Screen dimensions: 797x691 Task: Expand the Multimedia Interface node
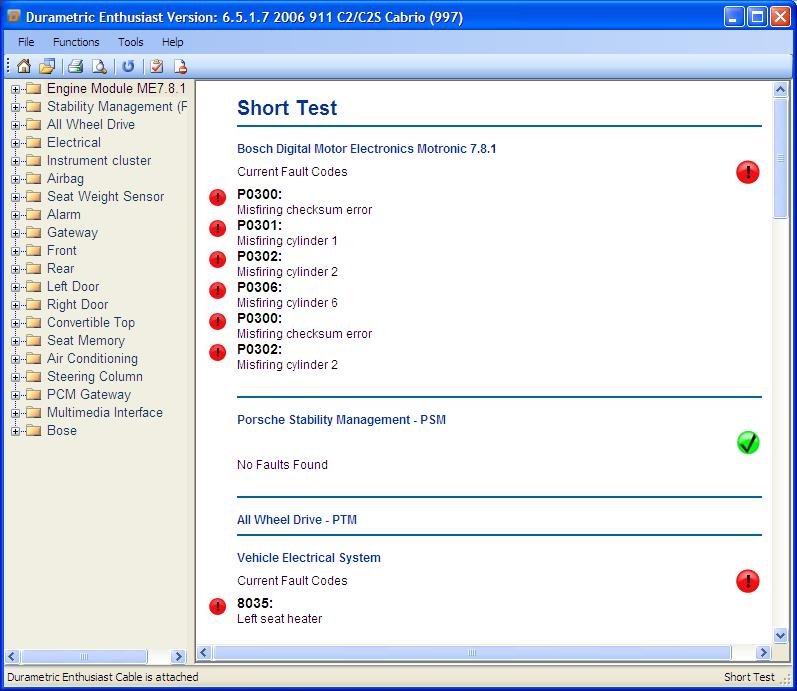[x=15, y=413]
